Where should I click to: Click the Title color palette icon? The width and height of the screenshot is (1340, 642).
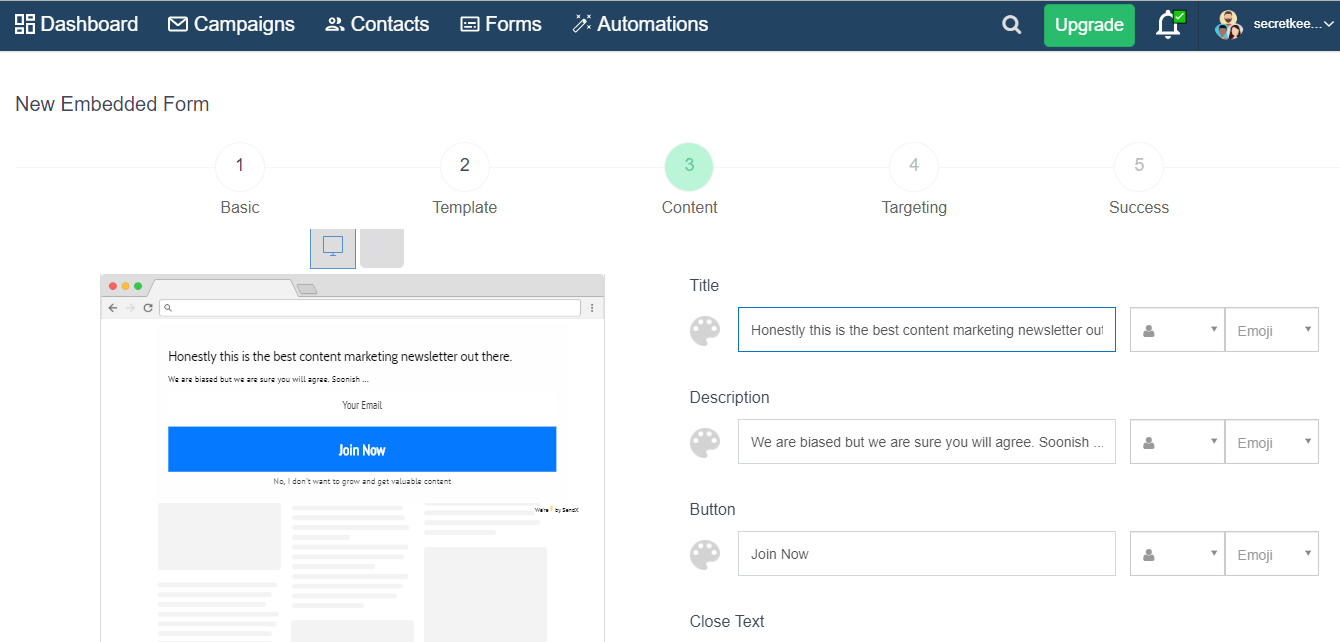[705, 331]
